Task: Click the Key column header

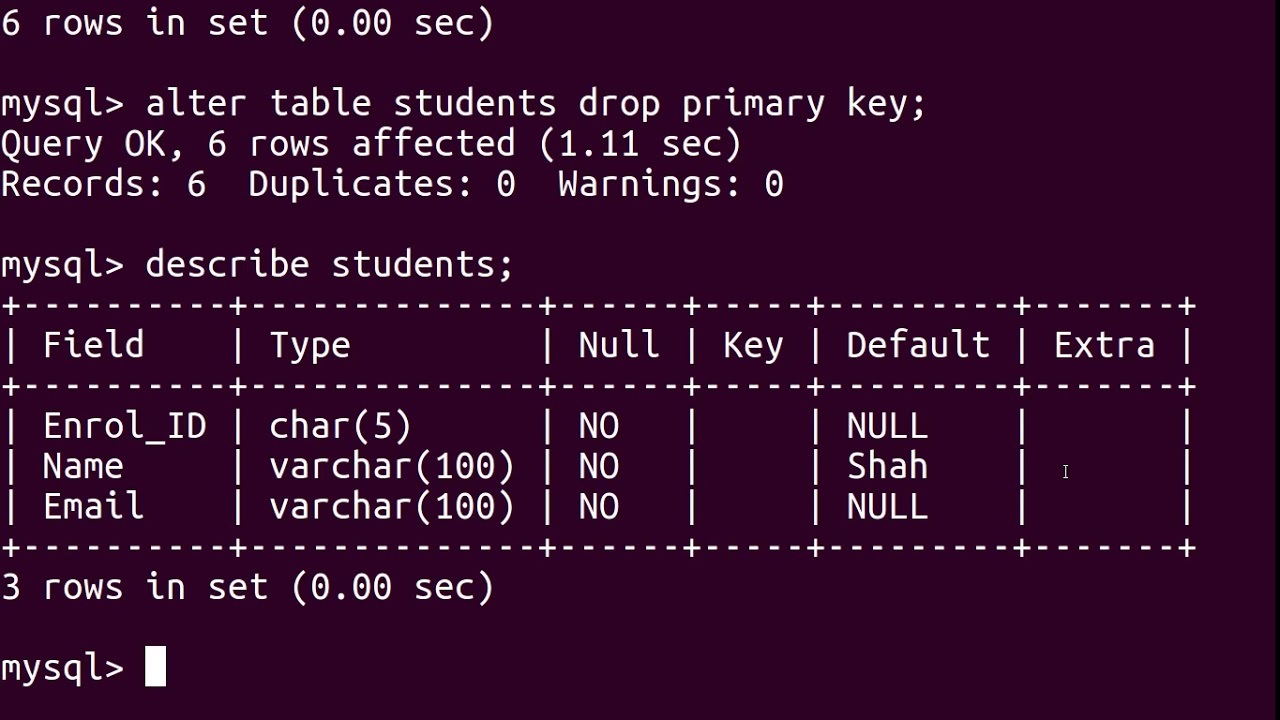Action: tap(753, 347)
